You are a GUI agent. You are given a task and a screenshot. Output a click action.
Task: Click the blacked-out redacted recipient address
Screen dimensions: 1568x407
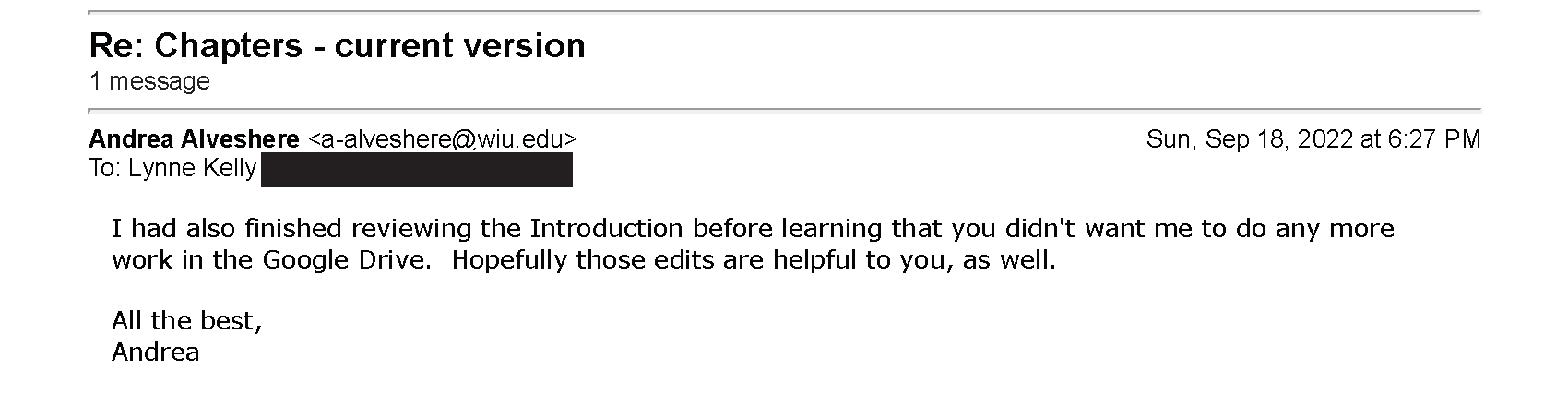417,171
